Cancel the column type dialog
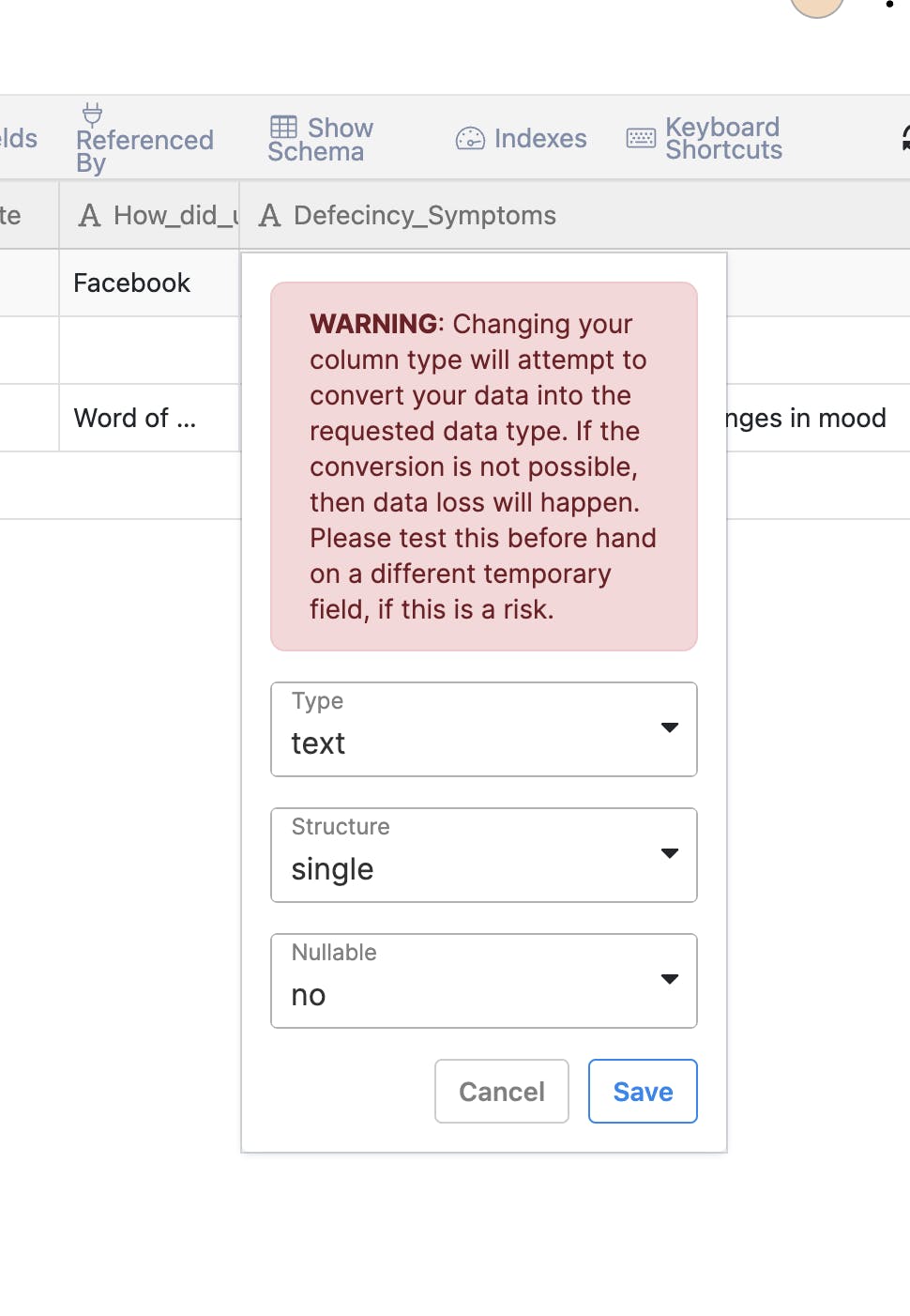The width and height of the screenshot is (910, 1316). pos(502,1092)
